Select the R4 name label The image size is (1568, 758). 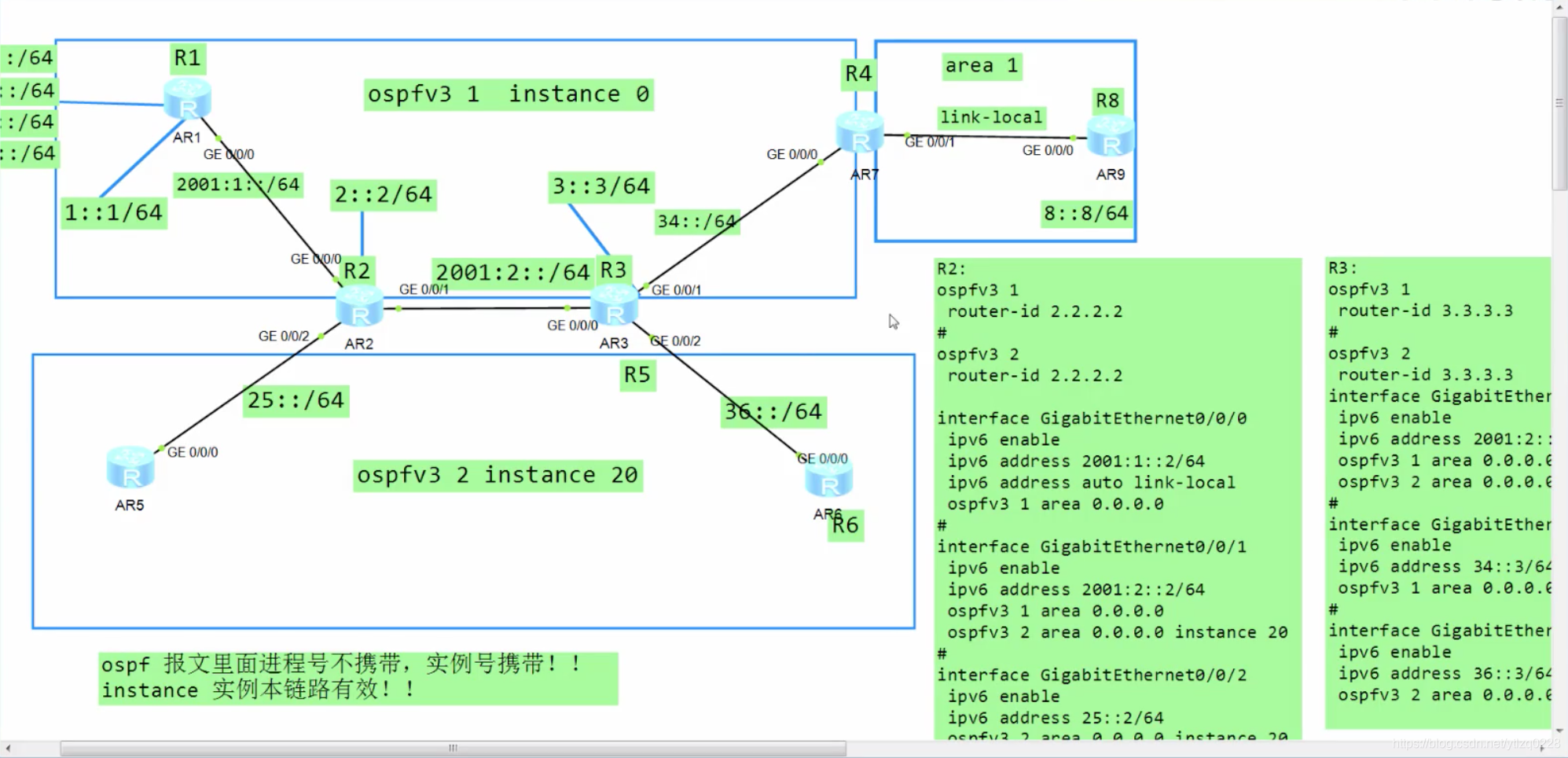(858, 74)
